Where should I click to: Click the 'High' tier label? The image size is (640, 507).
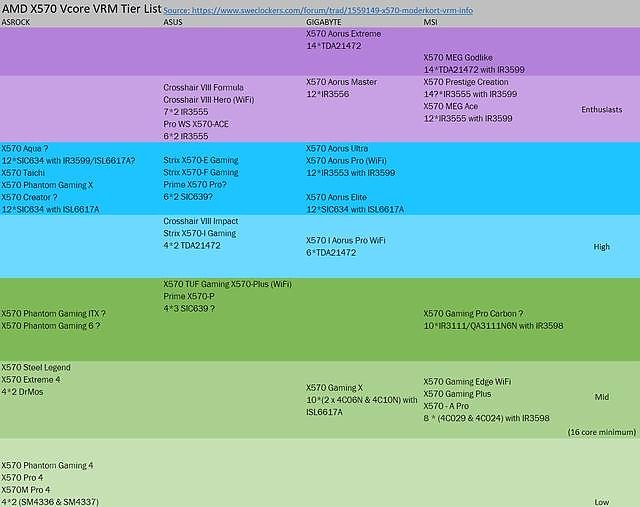pyautogui.click(x=602, y=247)
